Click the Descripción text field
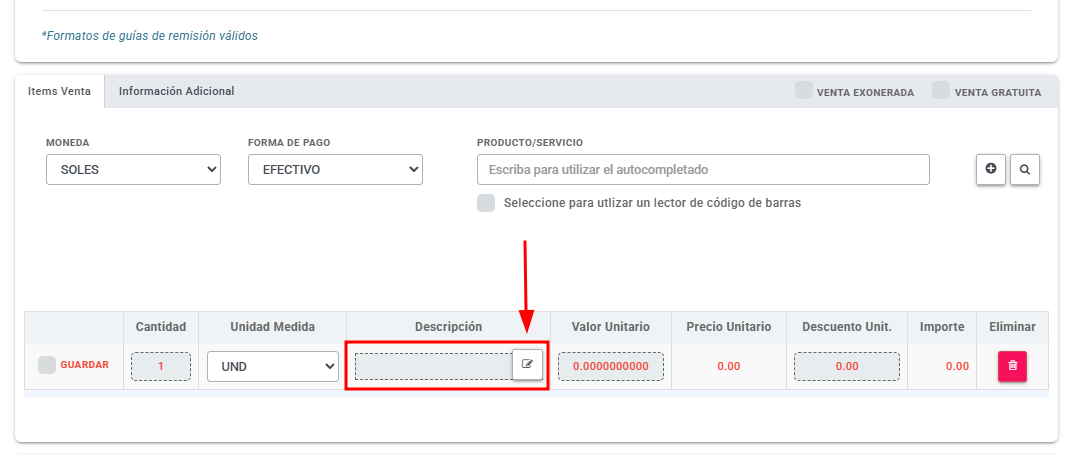Viewport: 1074px width, 455px height. coord(434,366)
